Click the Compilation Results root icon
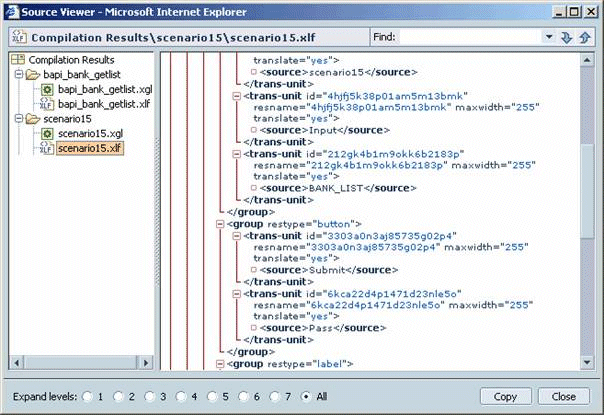 click(18, 59)
